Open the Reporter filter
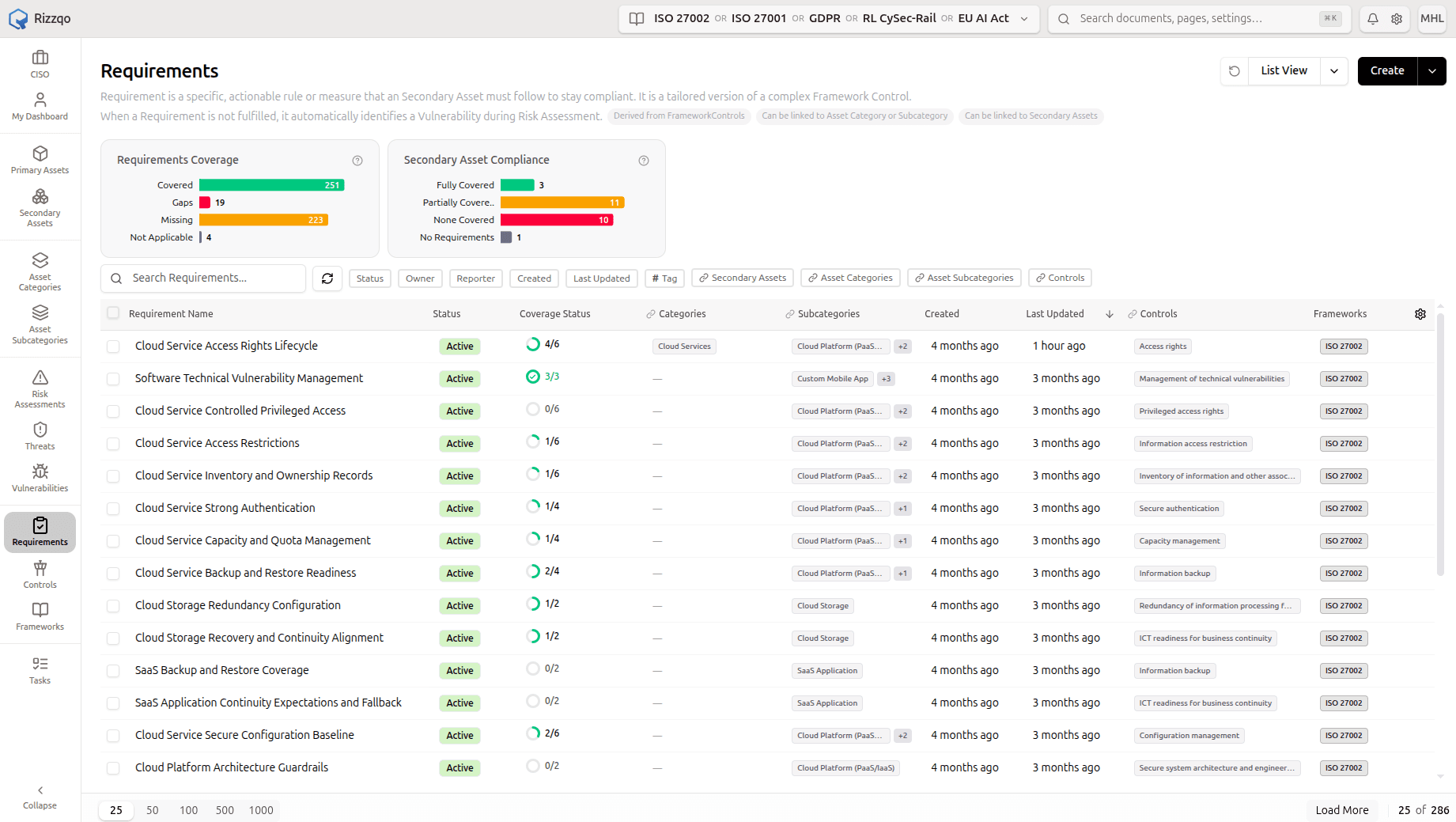 coord(475,278)
